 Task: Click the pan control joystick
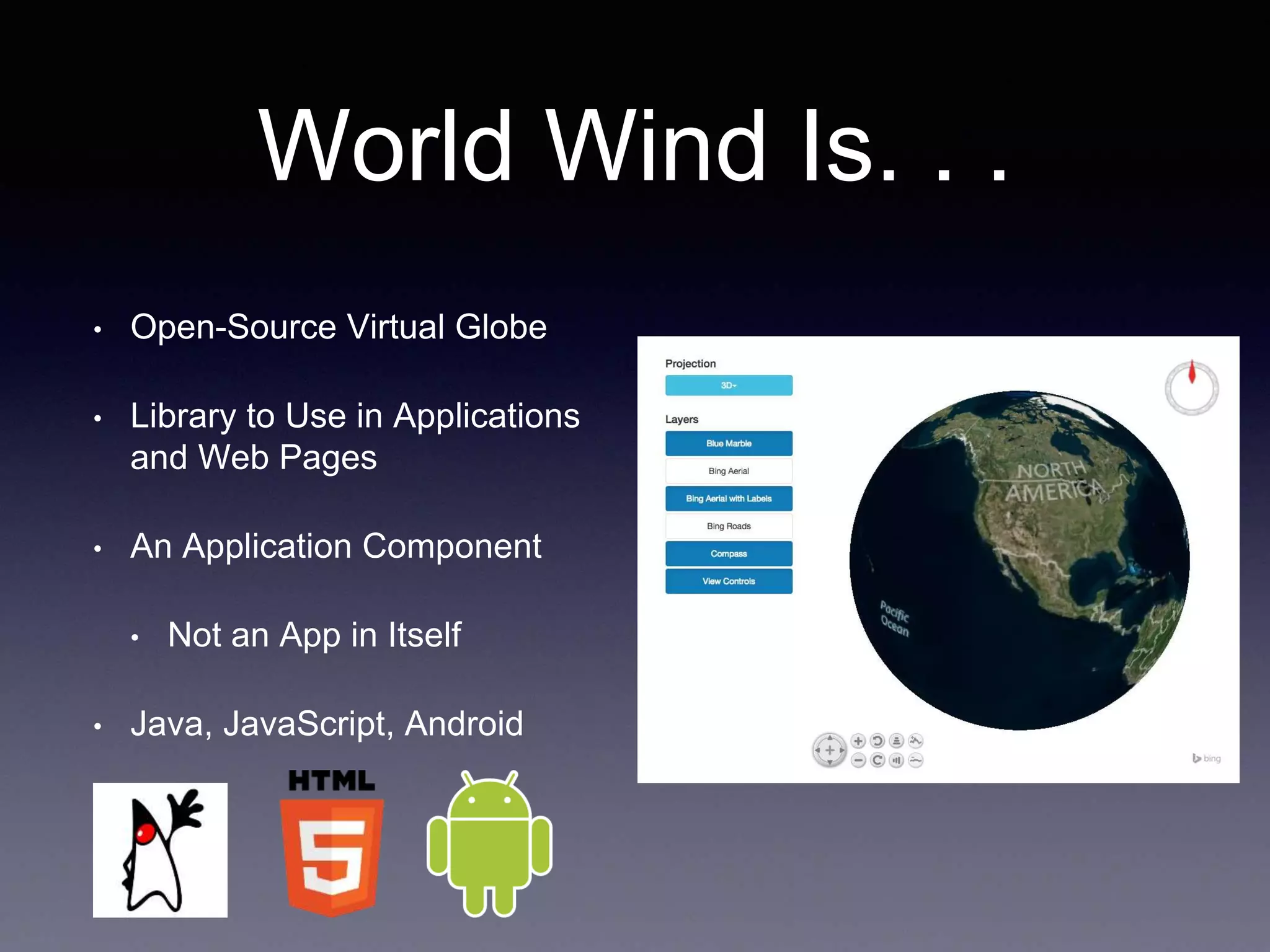(x=830, y=751)
